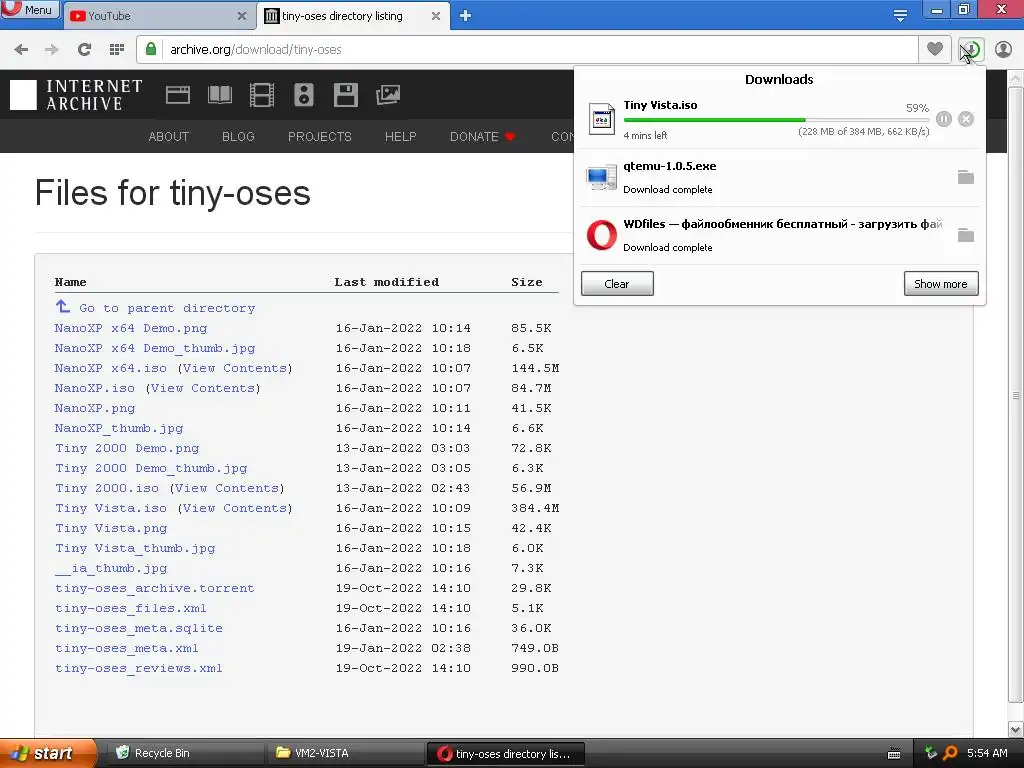The width and height of the screenshot is (1024, 768).
Task: Show WDfiles download in its folder
Action: click(x=966, y=235)
